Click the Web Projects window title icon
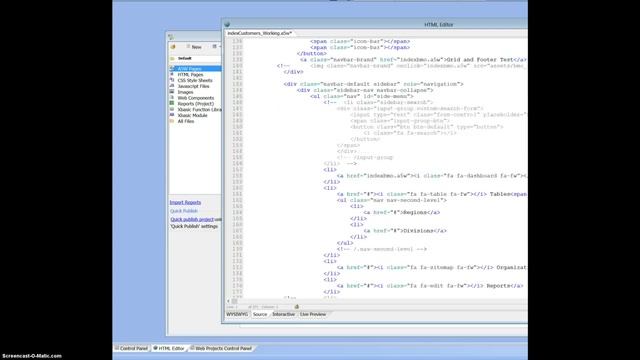This screenshot has width=640, height=360. click(171, 37)
